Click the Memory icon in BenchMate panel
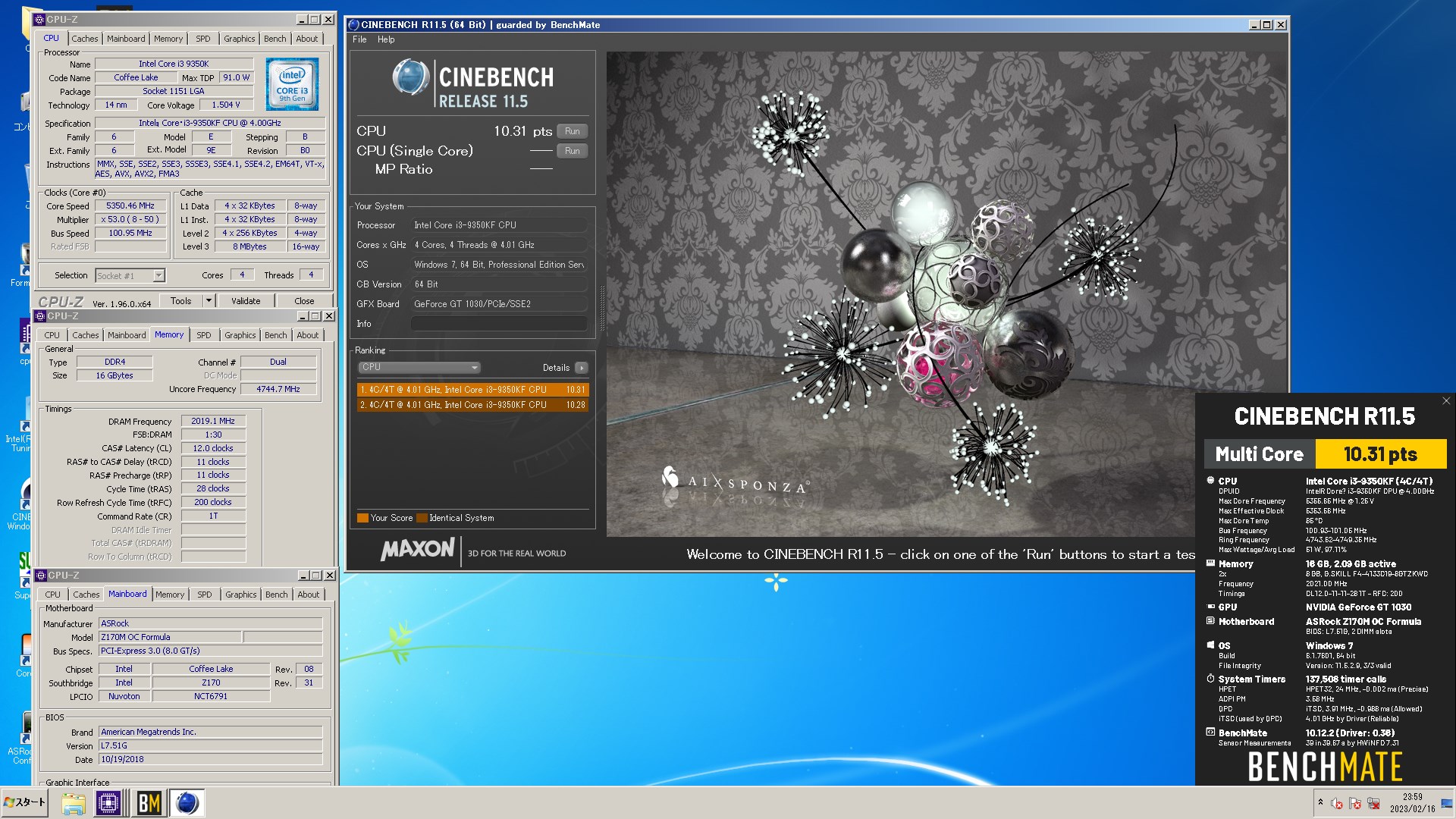1456x819 pixels. [x=1210, y=563]
